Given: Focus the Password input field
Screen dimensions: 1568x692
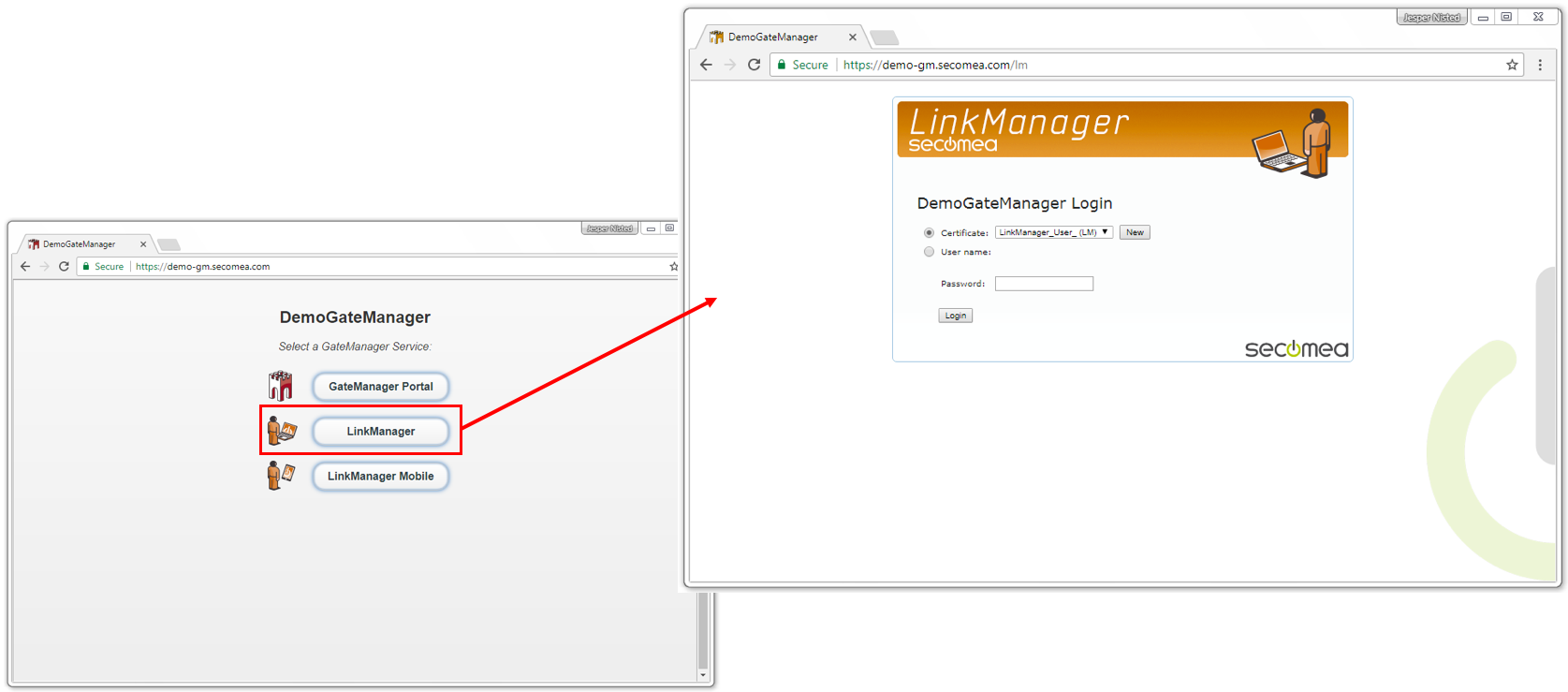Looking at the screenshot, I should [1044, 284].
